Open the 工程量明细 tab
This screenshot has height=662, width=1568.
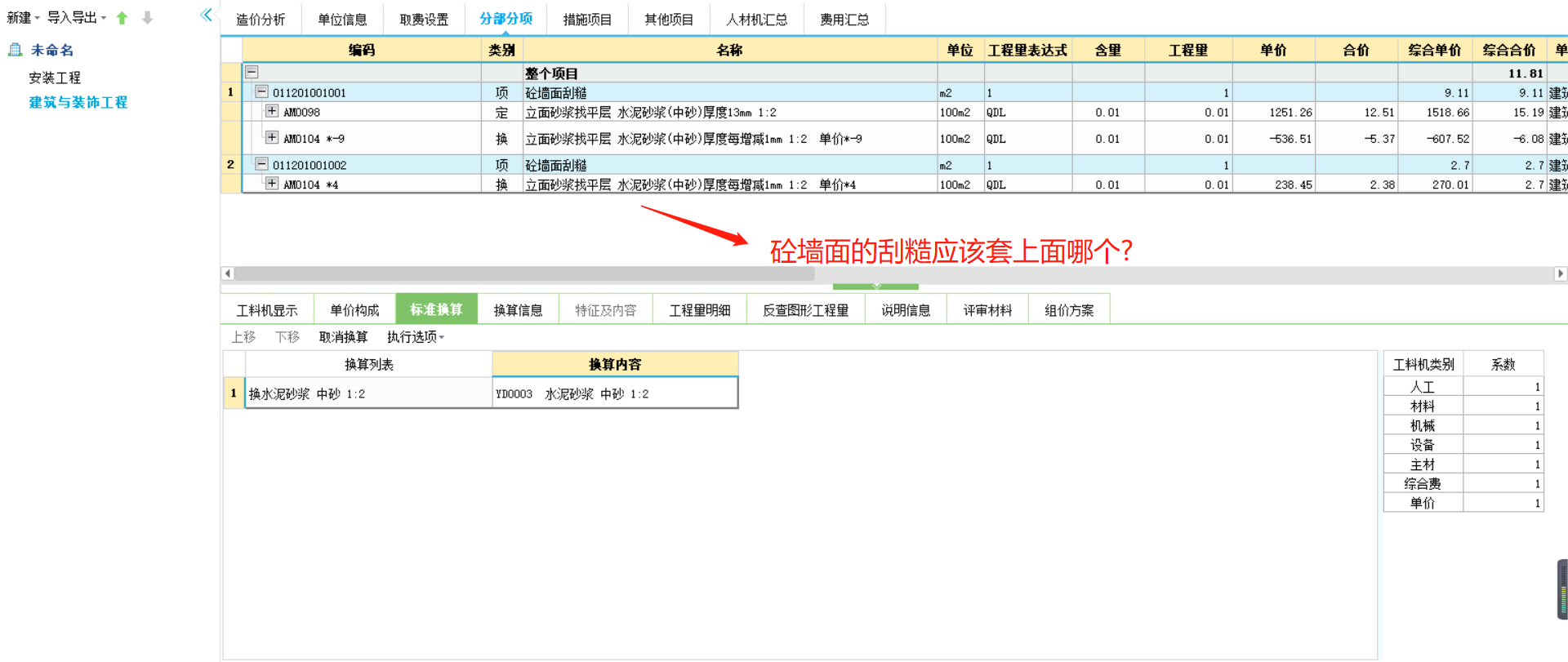tap(700, 310)
